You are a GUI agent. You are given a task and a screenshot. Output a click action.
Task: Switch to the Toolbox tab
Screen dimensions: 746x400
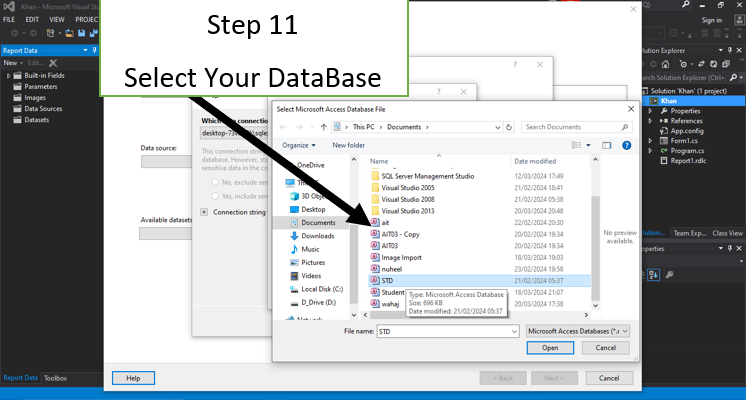tap(56, 378)
